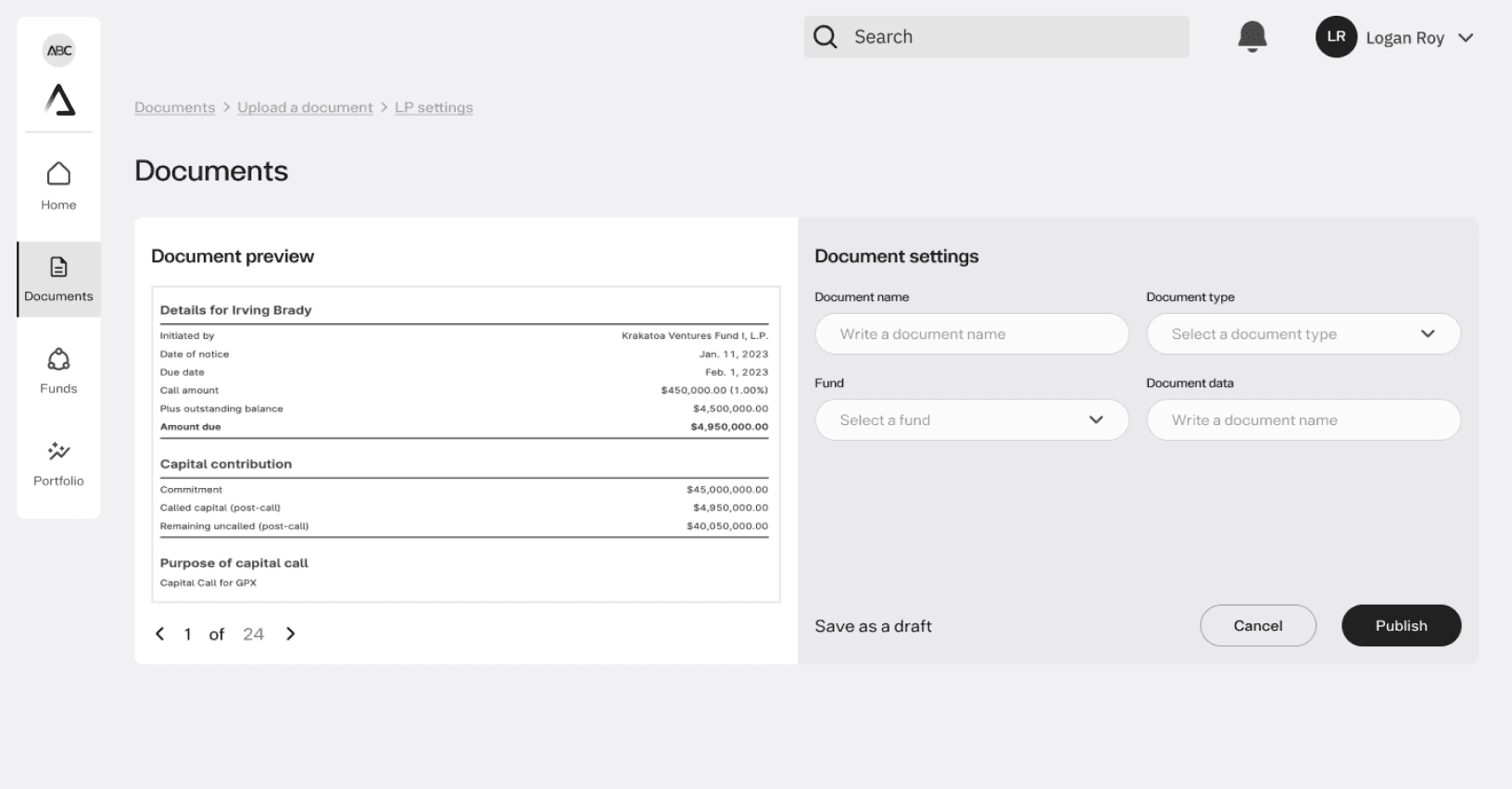Open the Portfolio sidebar icon
Viewport: 1512px width, 789px height.
(x=58, y=451)
